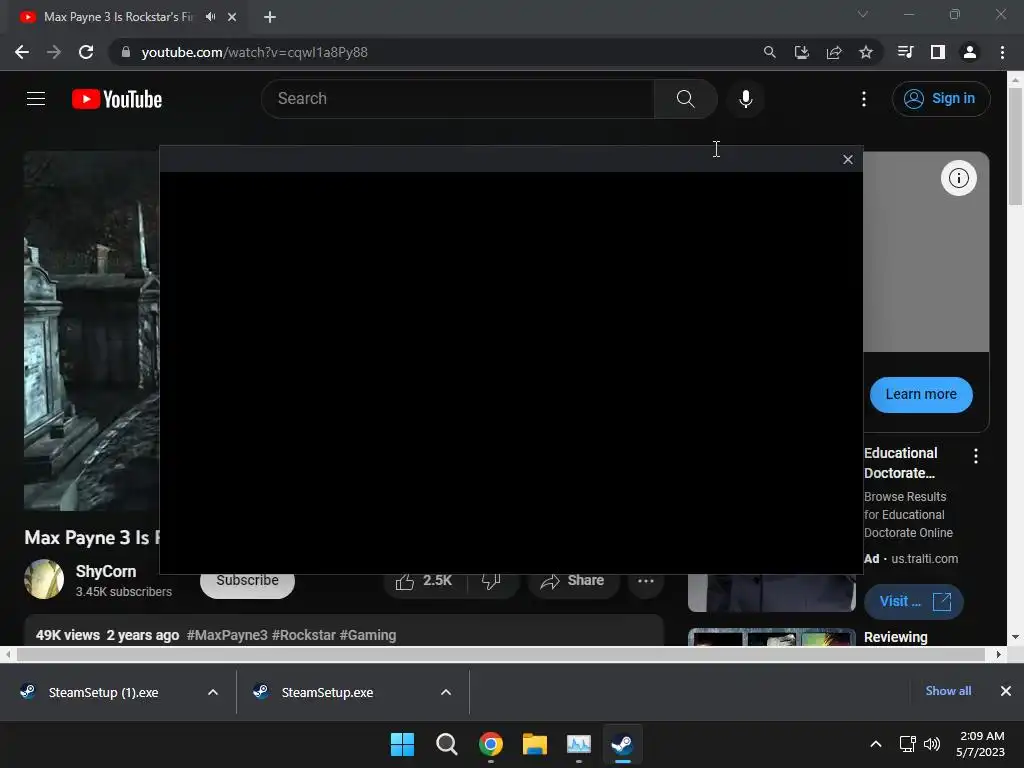Share this page from address bar

click(x=833, y=52)
